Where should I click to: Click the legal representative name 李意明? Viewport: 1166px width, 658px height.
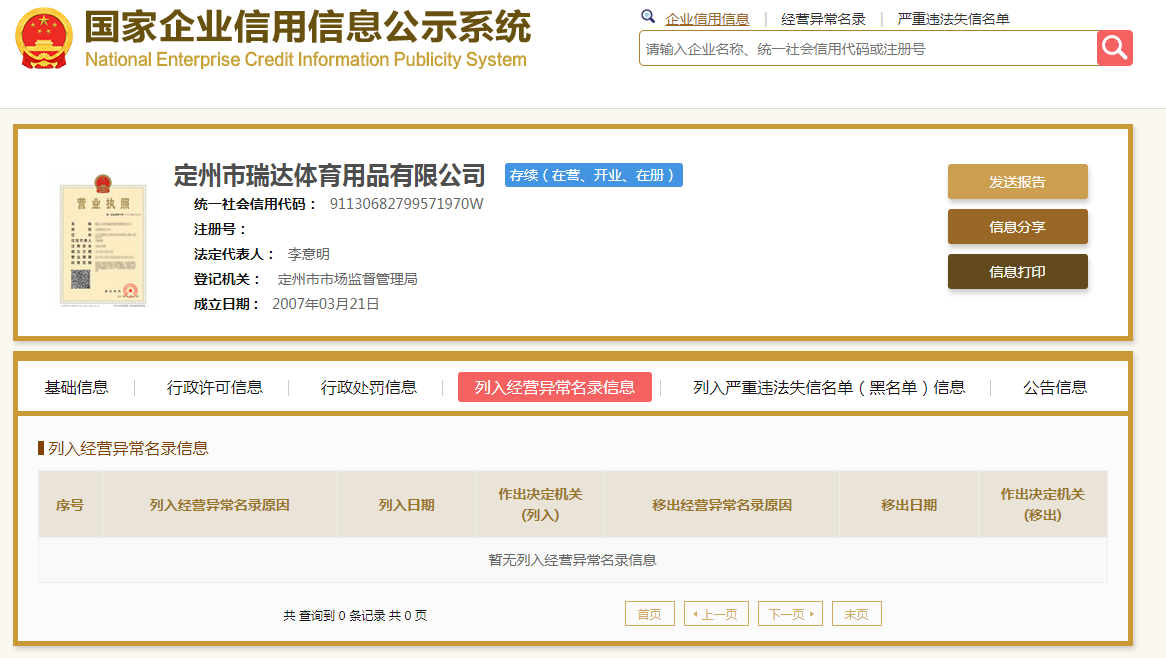[309, 254]
